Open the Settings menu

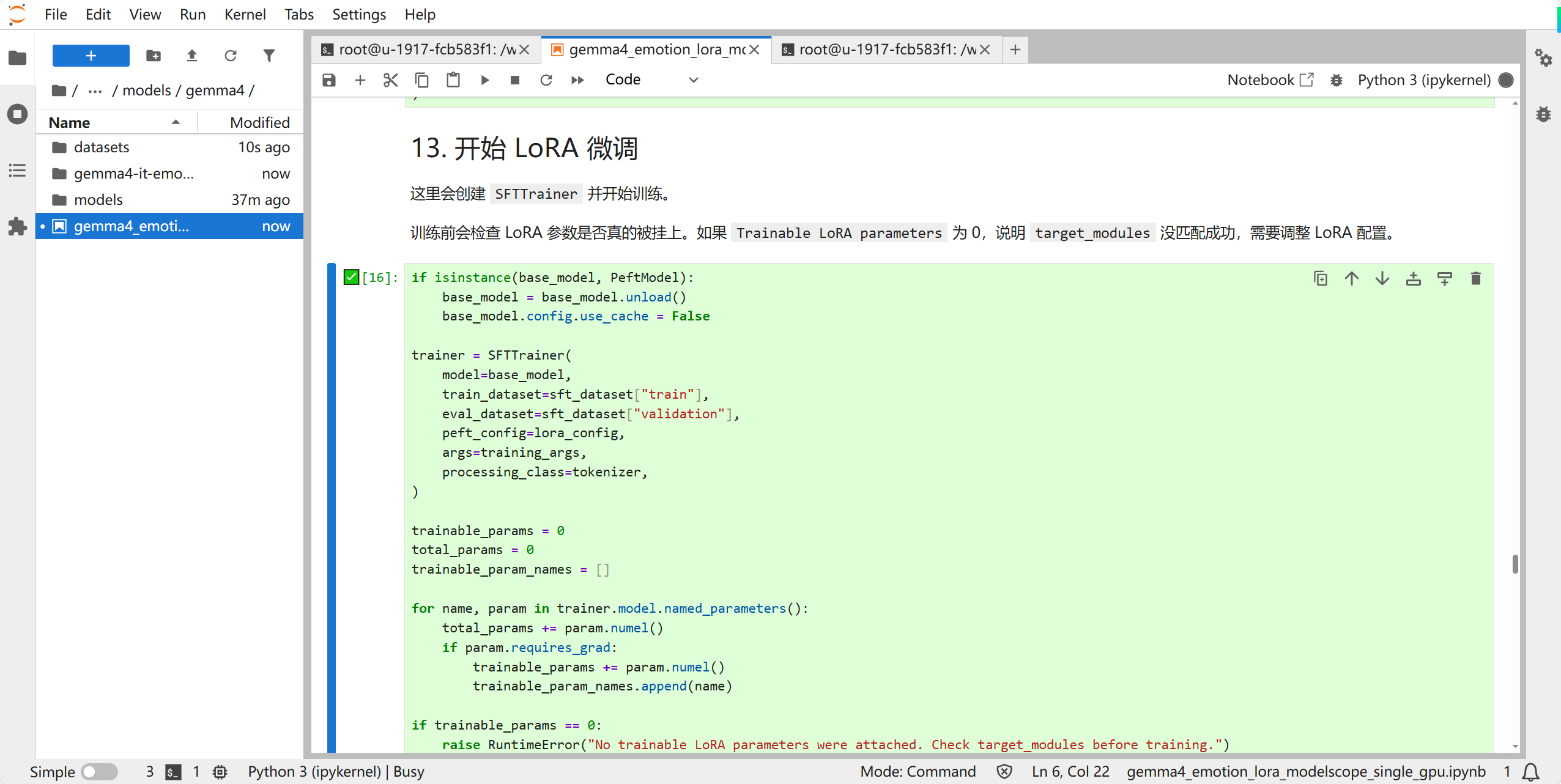pyautogui.click(x=359, y=14)
